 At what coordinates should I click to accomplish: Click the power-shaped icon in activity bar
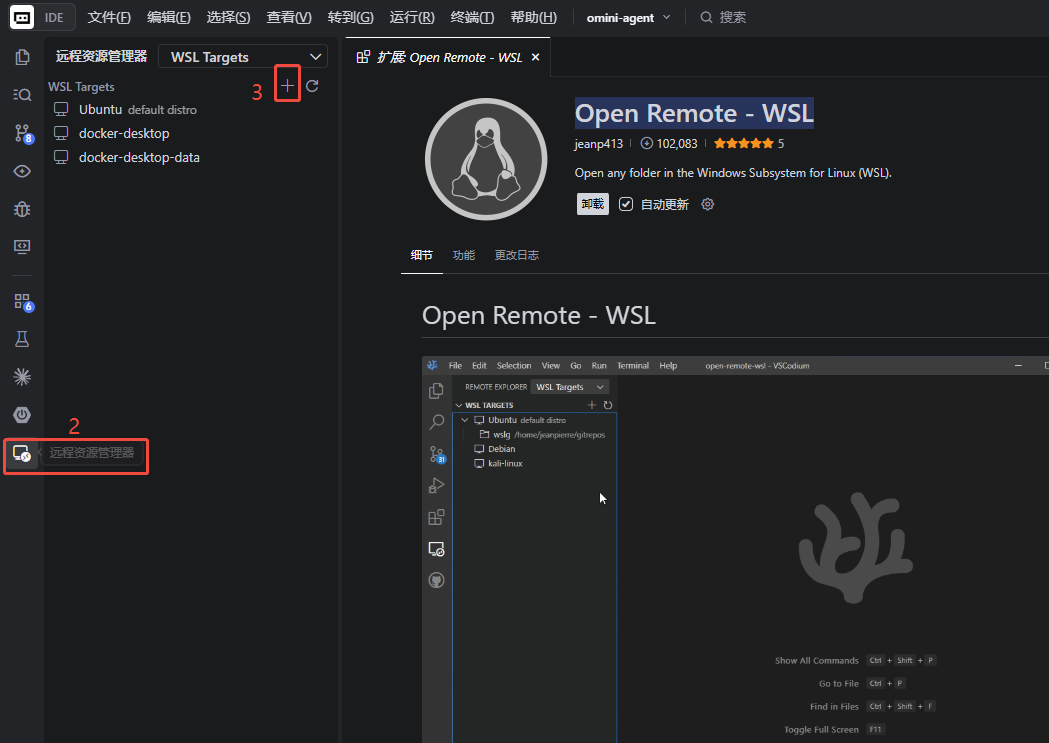coord(22,415)
